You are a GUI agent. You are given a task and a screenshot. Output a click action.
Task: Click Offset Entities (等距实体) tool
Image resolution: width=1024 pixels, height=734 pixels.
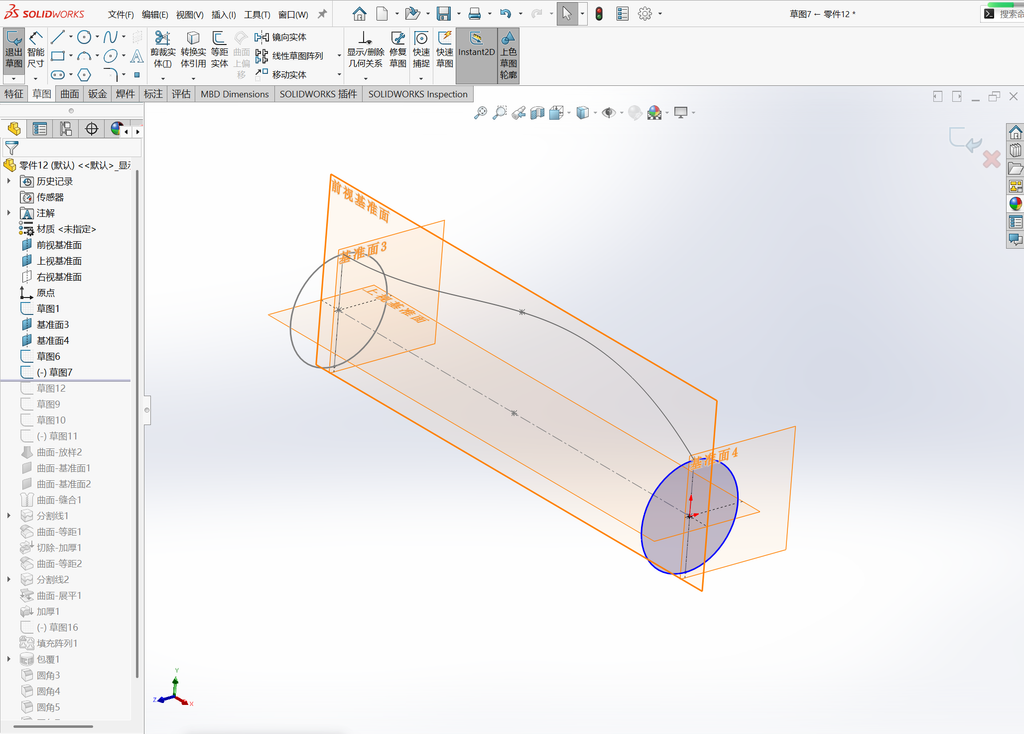click(x=219, y=50)
